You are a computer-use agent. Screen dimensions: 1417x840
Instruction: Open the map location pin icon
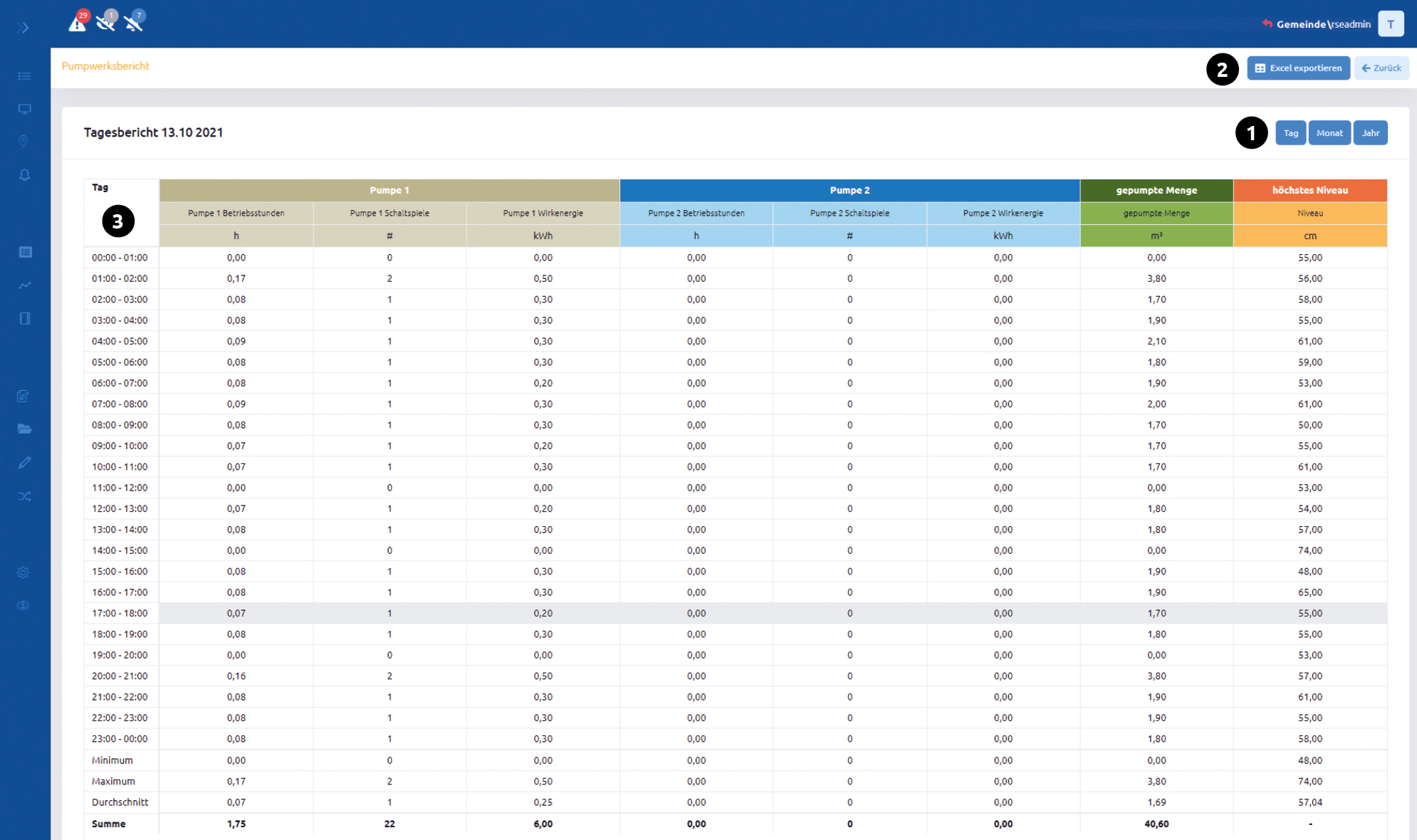click(23, 141)
